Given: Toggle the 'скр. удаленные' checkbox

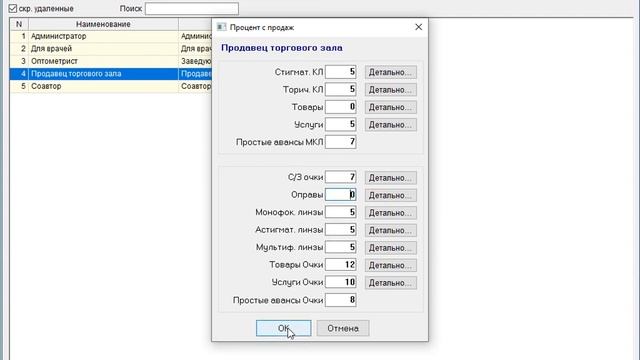Looking at the screenshot, I should [x=13, y=8].
